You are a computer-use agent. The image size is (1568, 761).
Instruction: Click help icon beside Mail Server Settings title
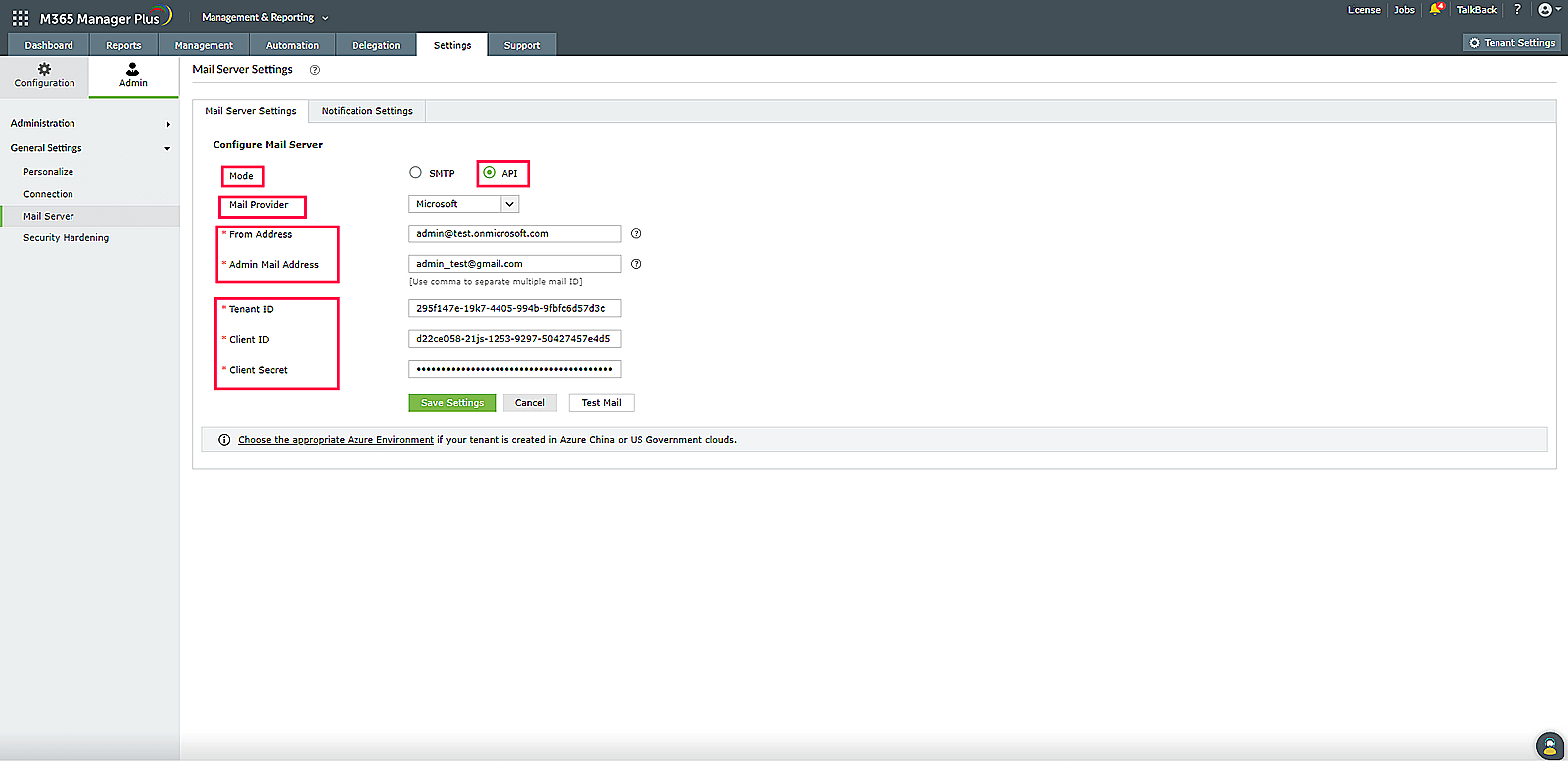(x=315, y=70)
